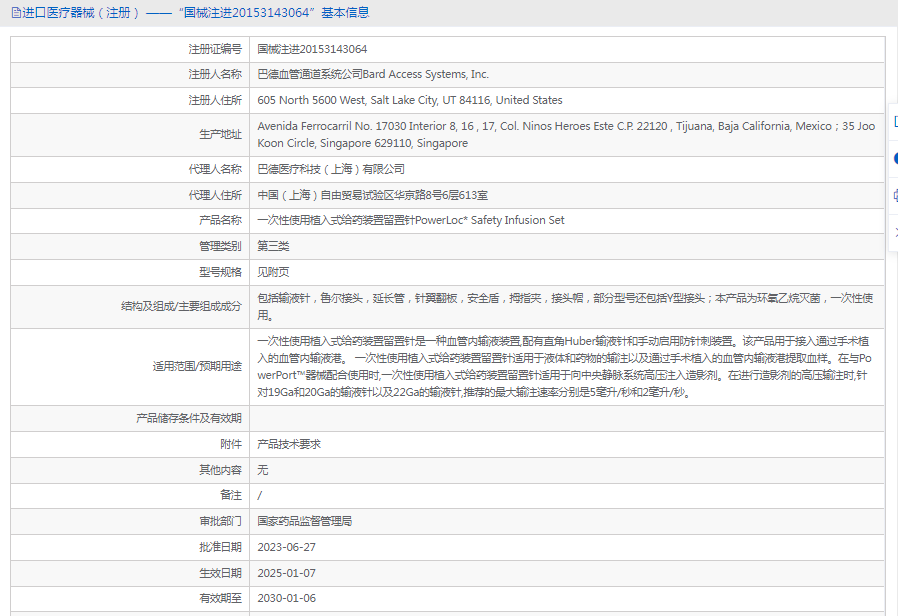Image resolution: width=898 pixels, height=616 pixels.
Task: Click the 有效期至 label
Action: click(x=220, y=598)
